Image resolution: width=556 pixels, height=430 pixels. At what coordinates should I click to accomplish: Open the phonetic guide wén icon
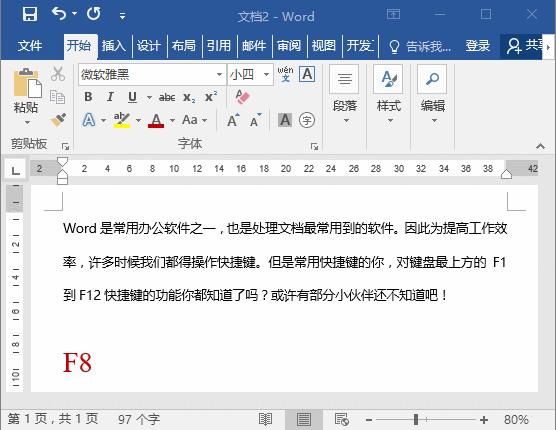coord(286,74)
